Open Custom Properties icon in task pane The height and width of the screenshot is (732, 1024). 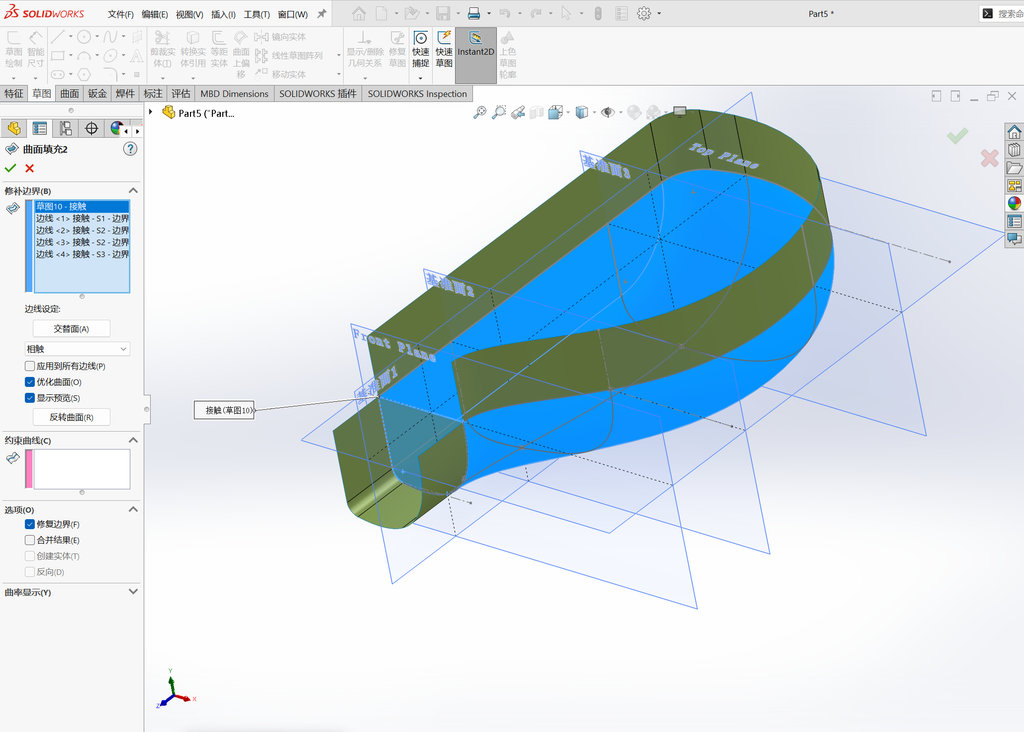(x=1014, y=221)
